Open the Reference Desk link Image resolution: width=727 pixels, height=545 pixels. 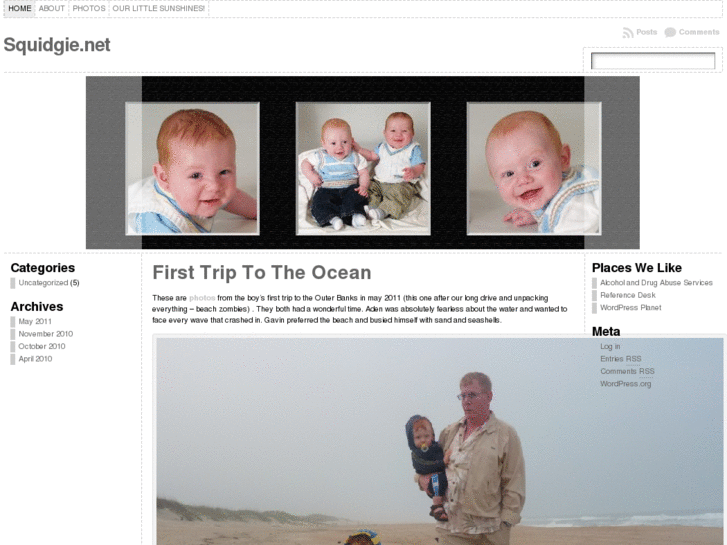(628, 295)
